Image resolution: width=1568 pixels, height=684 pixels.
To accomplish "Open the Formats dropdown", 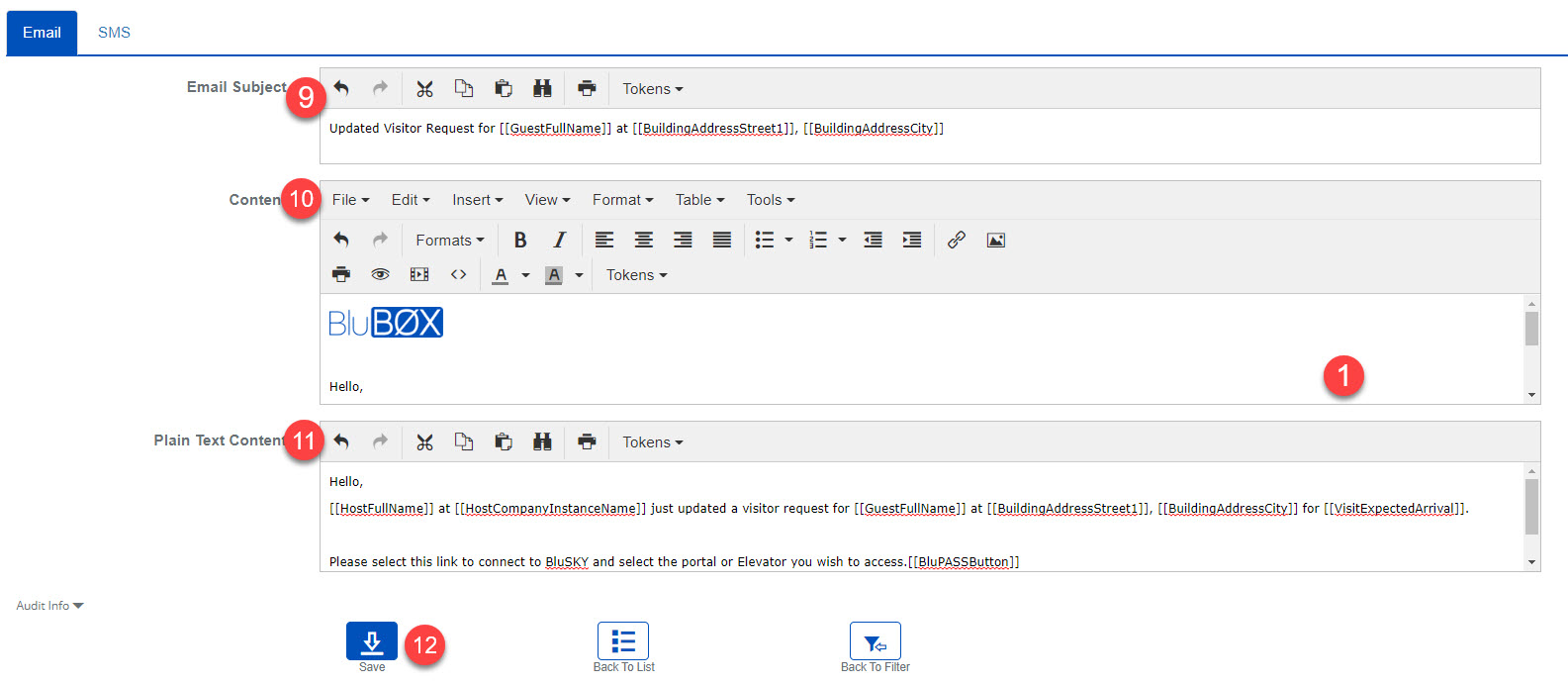I will (x=449, y=241).
